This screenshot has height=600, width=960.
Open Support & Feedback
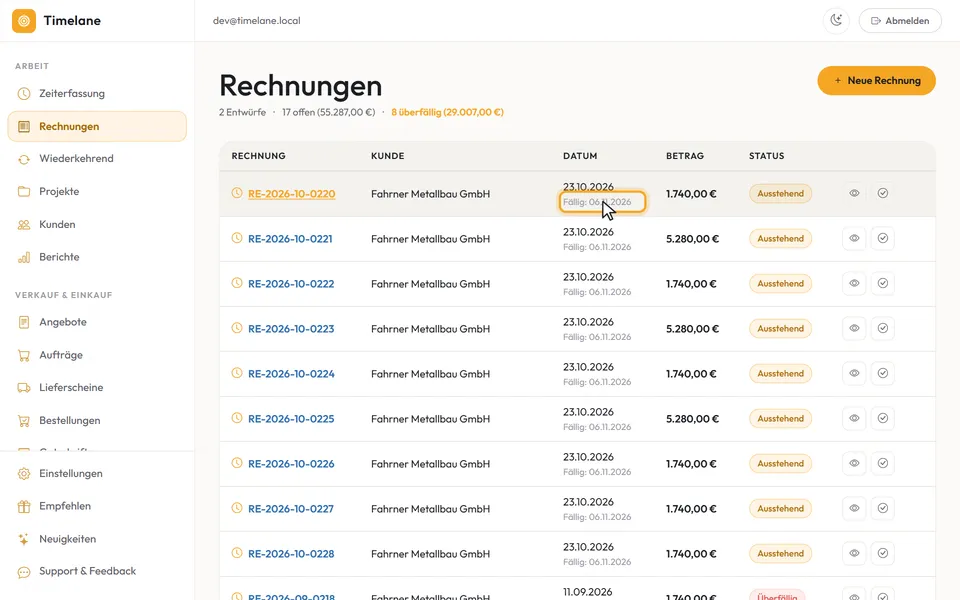97,571
